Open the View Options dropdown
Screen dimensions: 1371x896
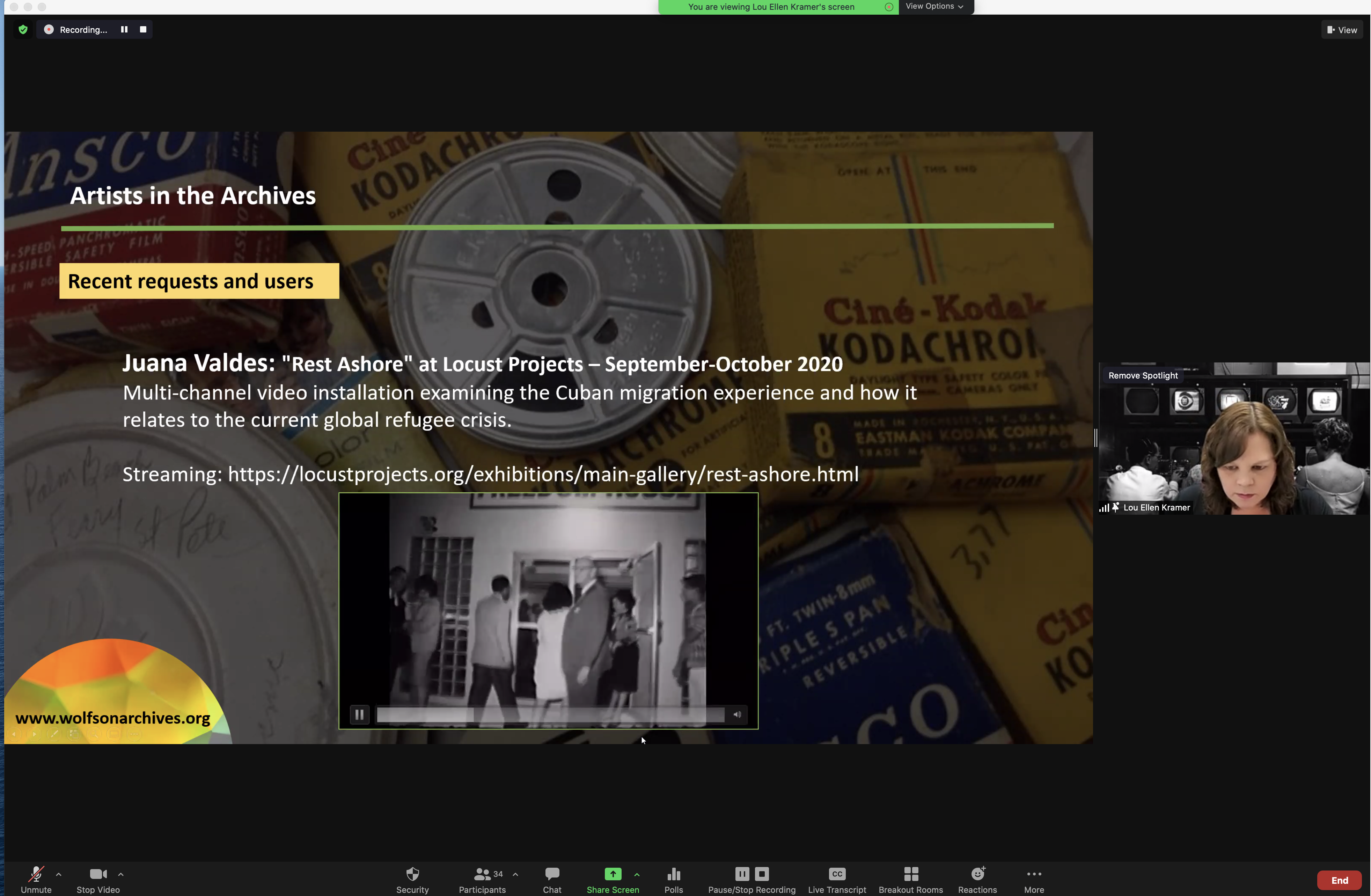tap(934, 6)
